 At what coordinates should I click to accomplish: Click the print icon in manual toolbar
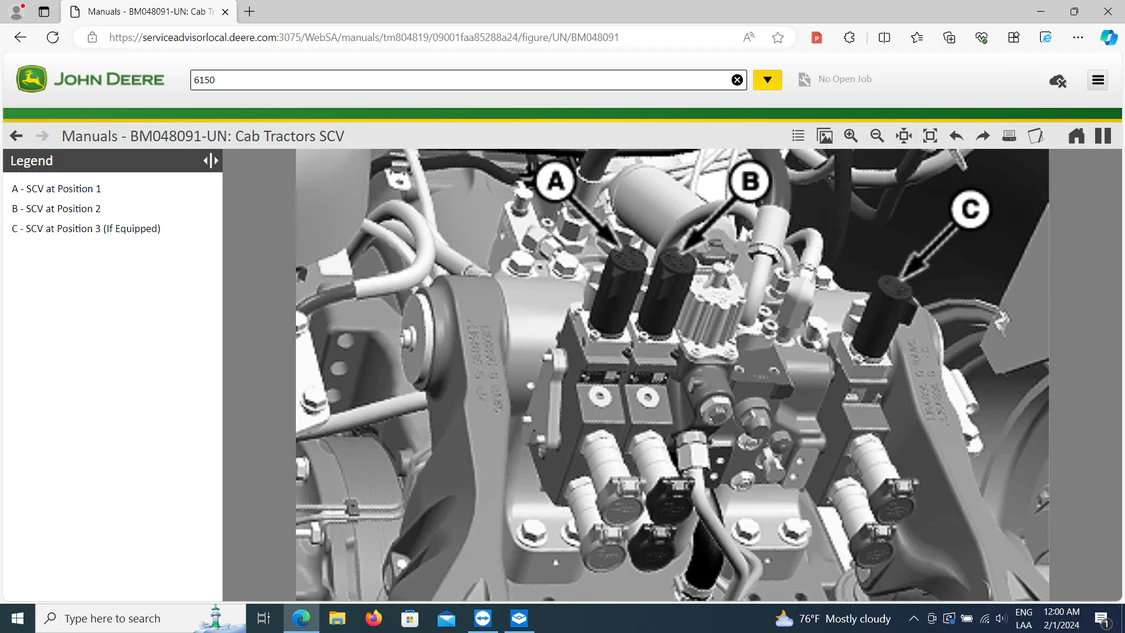pos(1009,136)
